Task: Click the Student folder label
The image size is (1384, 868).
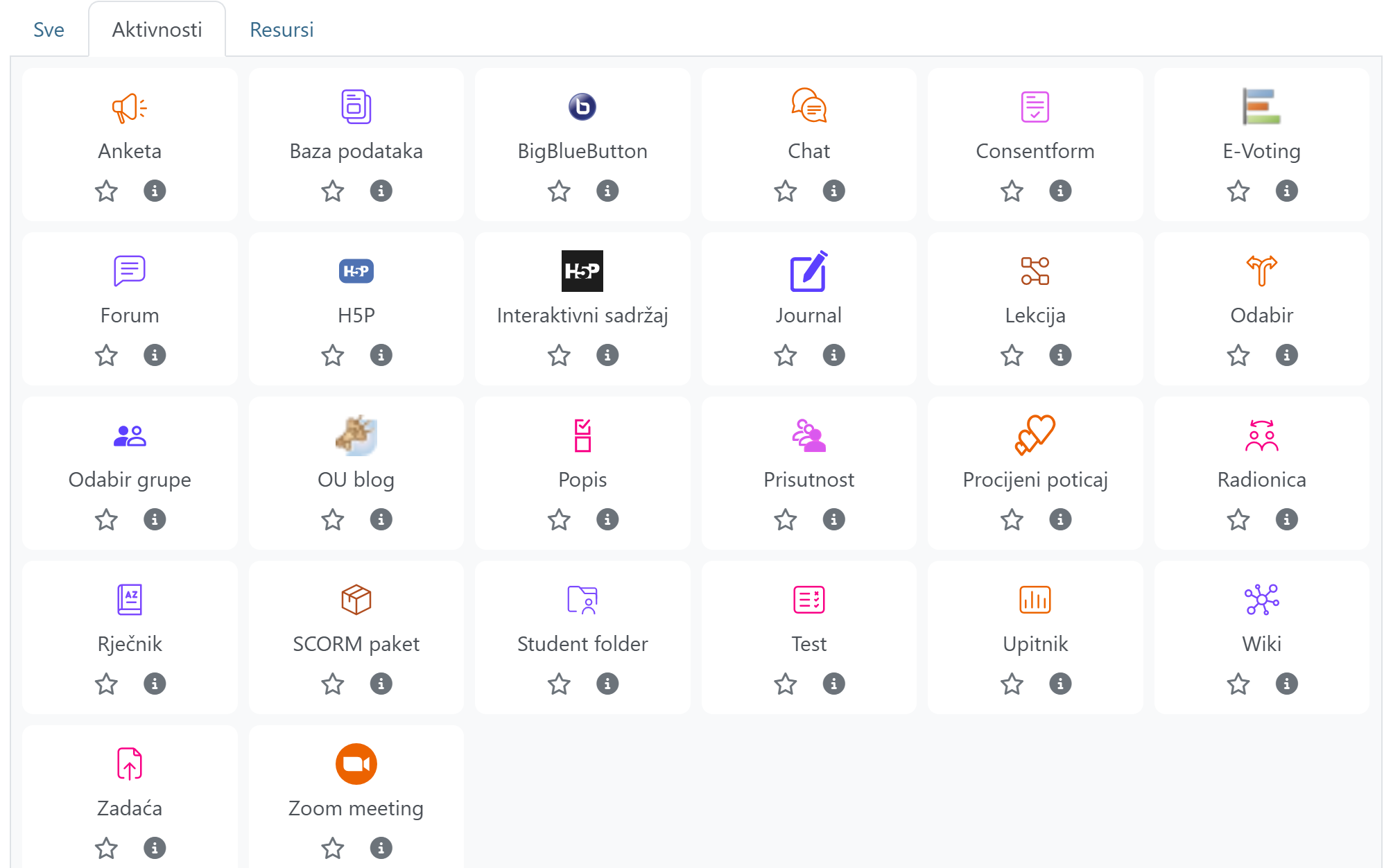Action: point(582,644)
